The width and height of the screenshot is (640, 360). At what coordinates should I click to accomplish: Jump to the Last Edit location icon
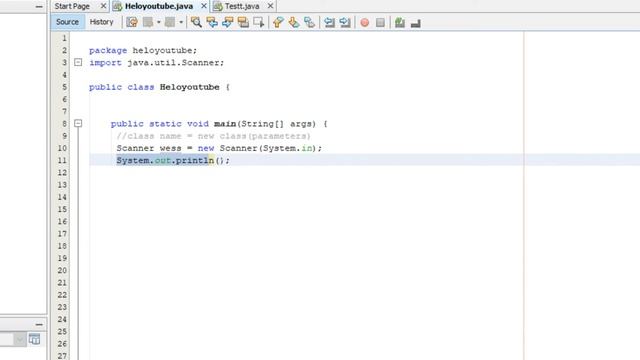coord(132,22)
